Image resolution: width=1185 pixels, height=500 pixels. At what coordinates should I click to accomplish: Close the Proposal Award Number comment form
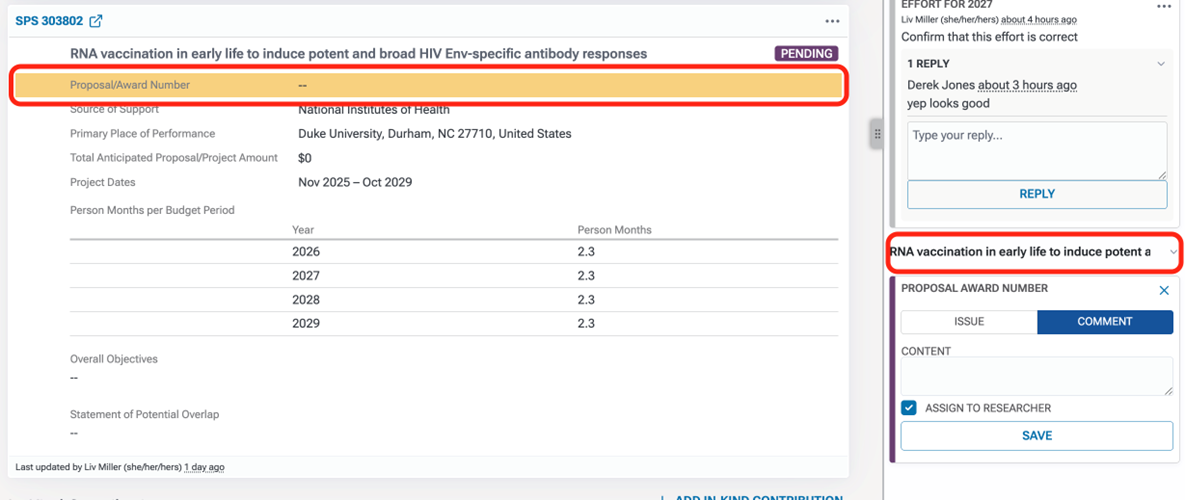(x=1164, y=290)
